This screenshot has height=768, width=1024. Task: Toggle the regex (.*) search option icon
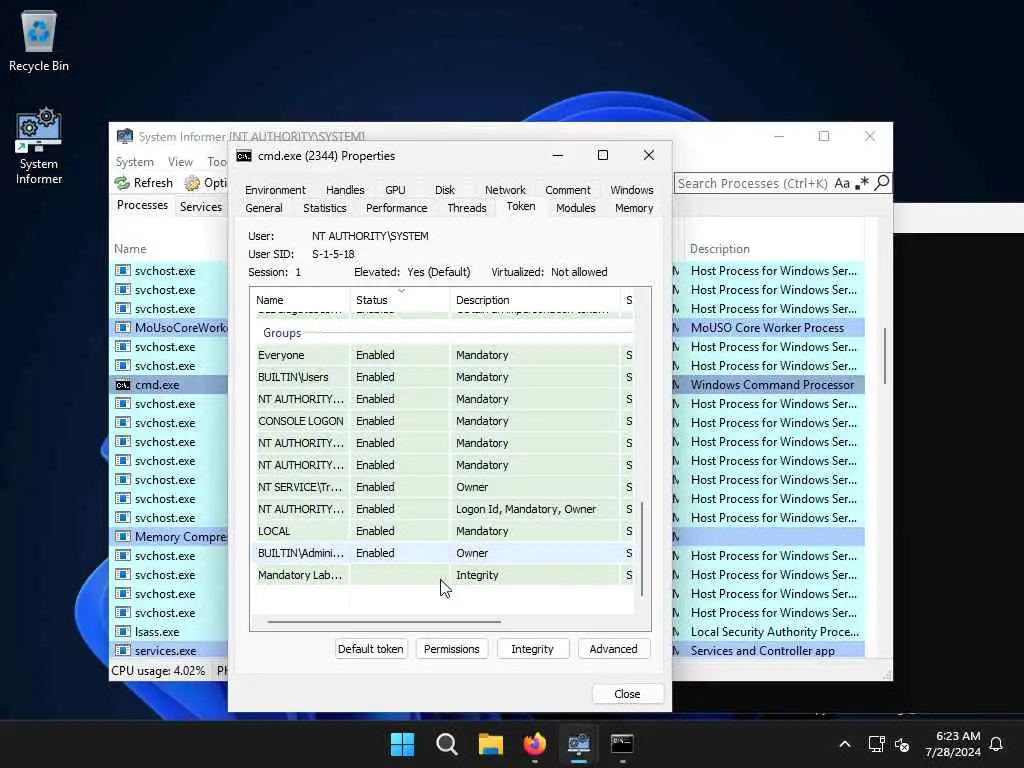point(862,183)
